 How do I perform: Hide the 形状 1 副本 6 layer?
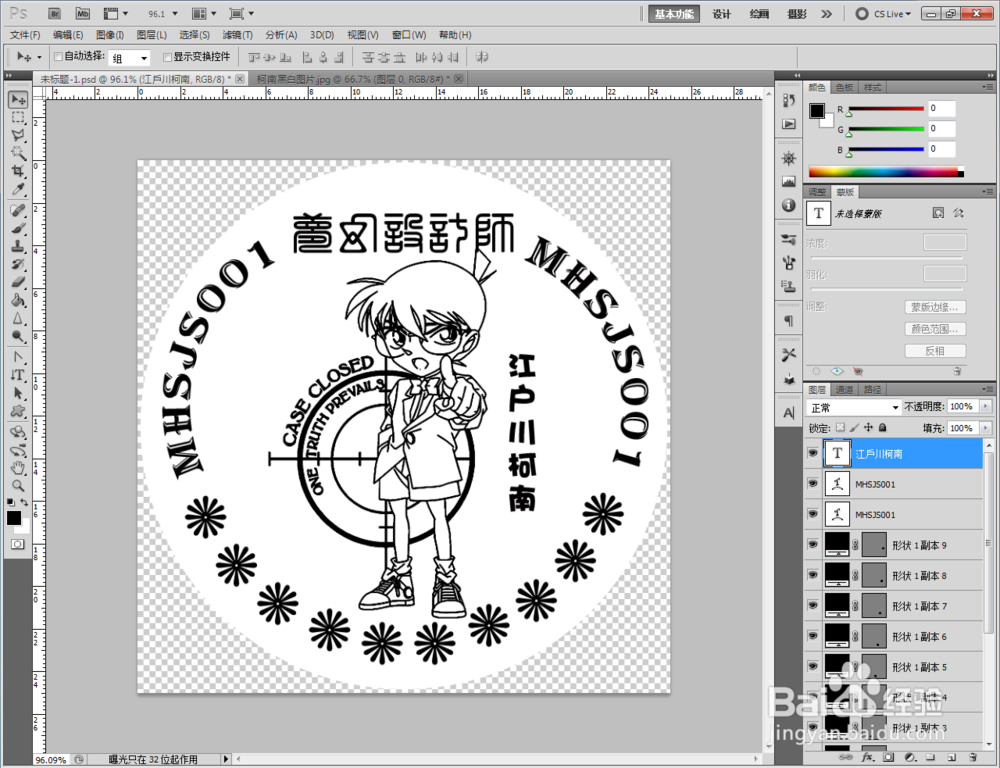812,636
